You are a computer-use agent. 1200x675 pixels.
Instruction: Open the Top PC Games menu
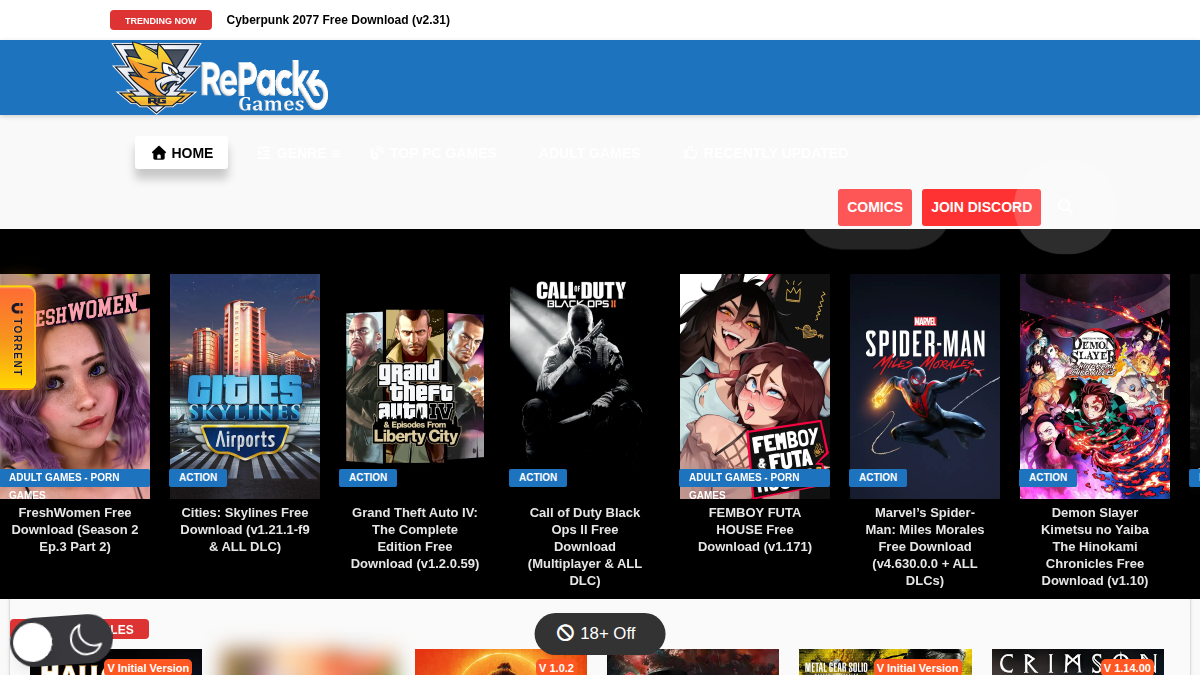point(433,153)
